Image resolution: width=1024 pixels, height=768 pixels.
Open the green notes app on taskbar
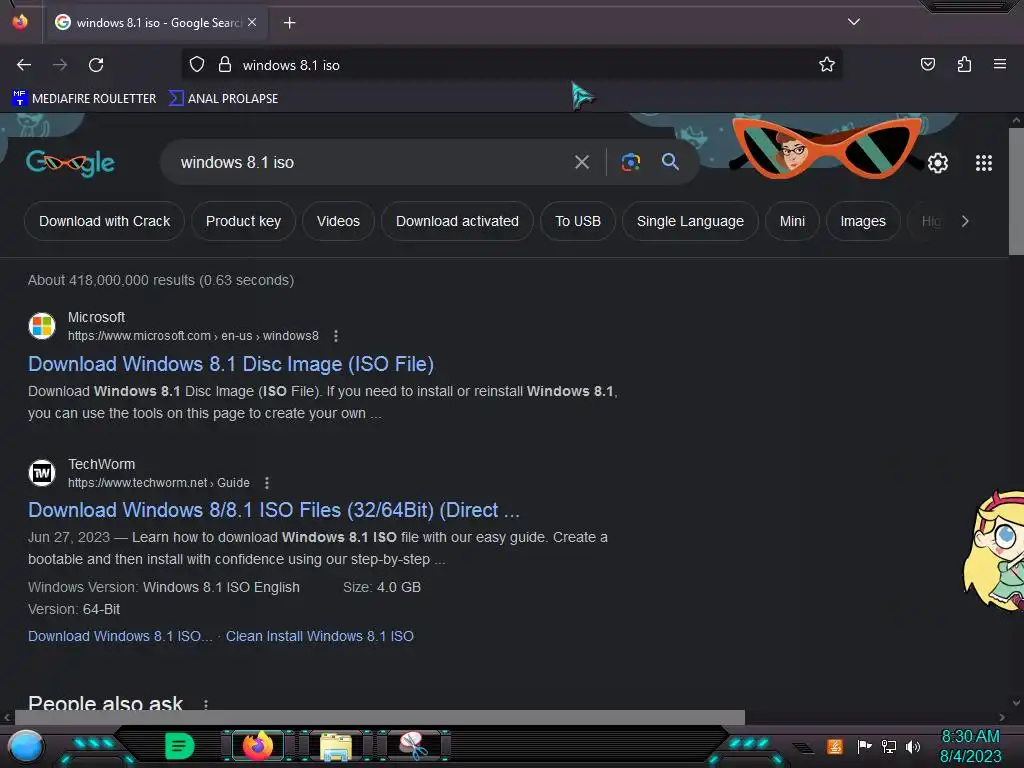tap(179, 746)
